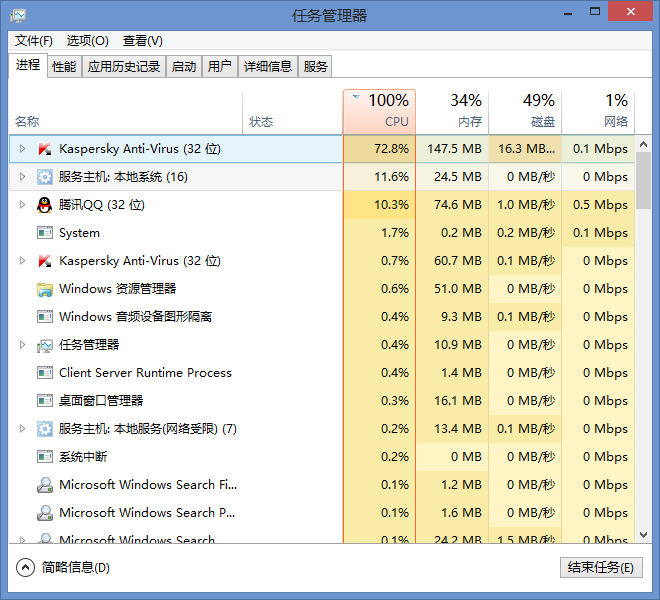Click the Client Server Runtime Process icon
The image size is (660, 600).
[45, 373]
